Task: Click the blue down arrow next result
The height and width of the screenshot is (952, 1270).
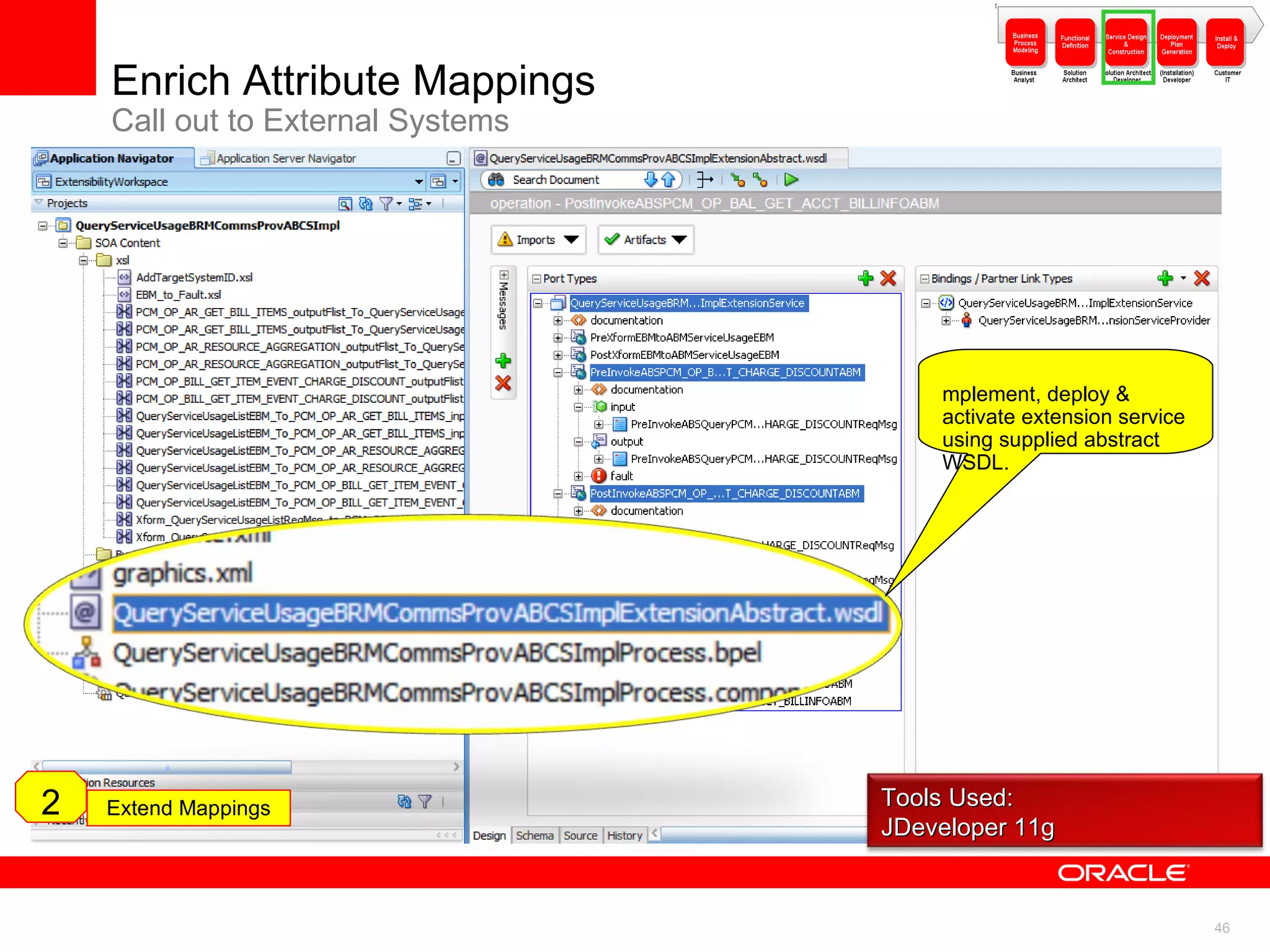Action: tap(651, 180)
